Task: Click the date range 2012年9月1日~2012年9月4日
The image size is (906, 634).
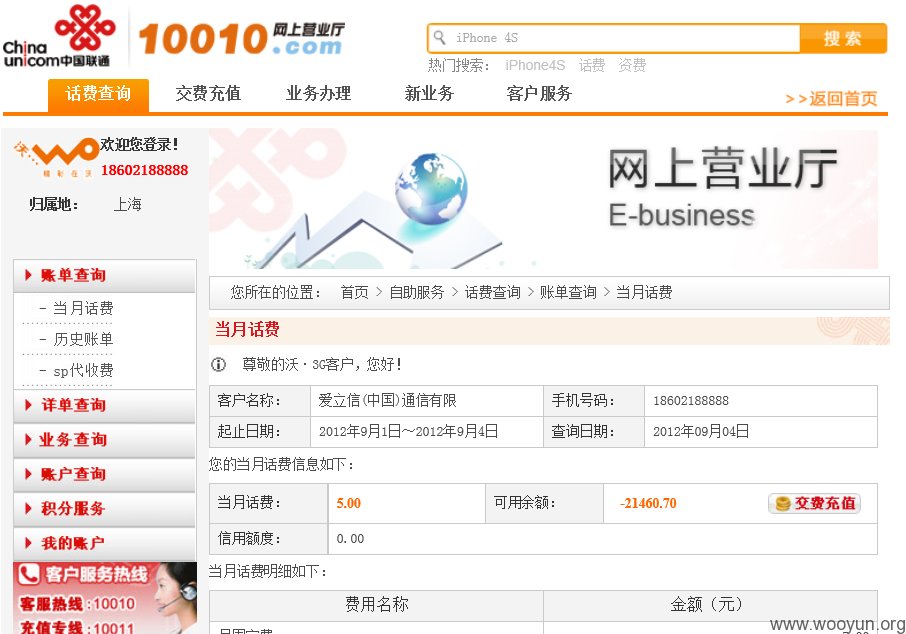Action: pos(408,432)
